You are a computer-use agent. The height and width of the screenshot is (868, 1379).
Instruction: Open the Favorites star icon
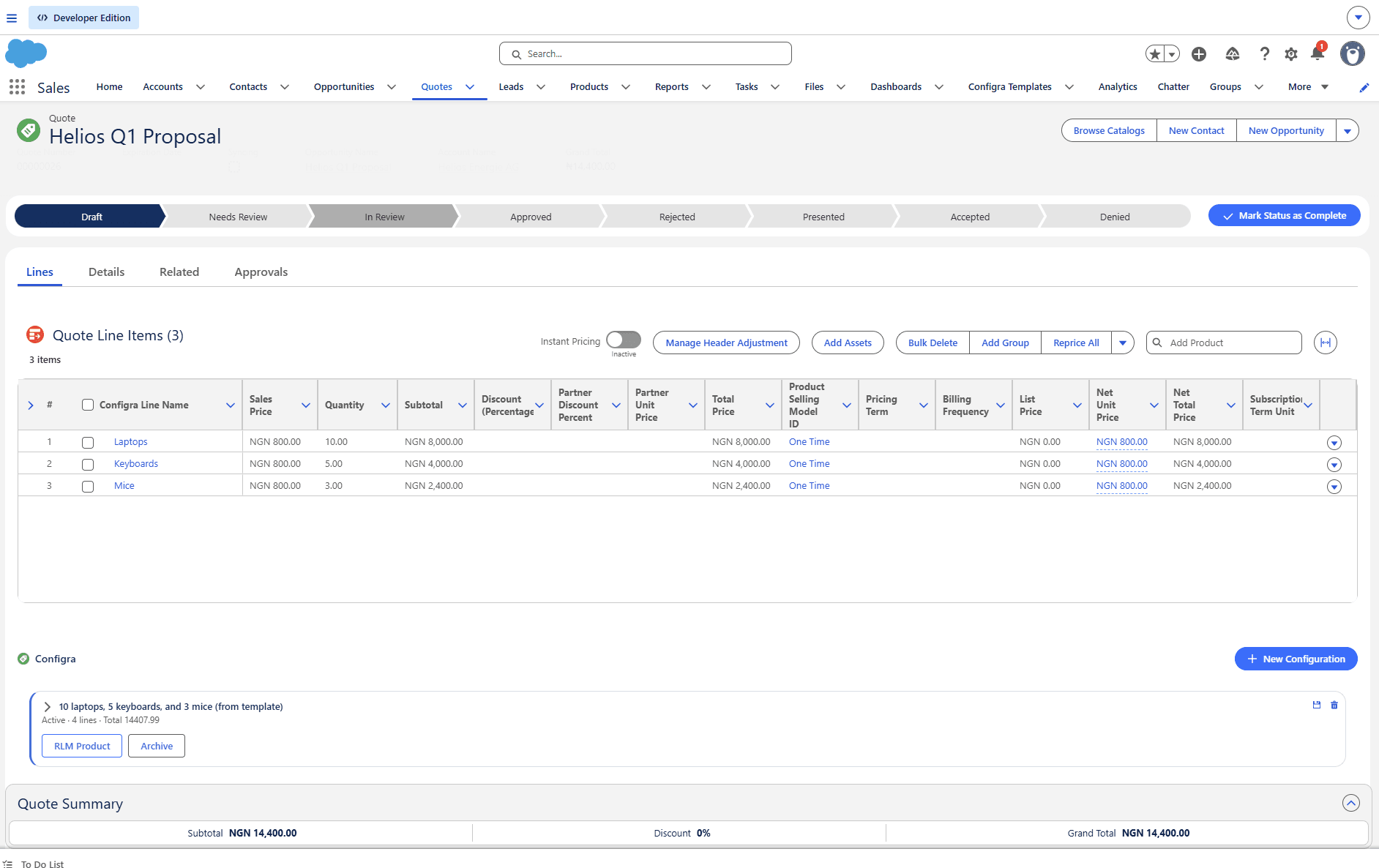[1155, 54]
